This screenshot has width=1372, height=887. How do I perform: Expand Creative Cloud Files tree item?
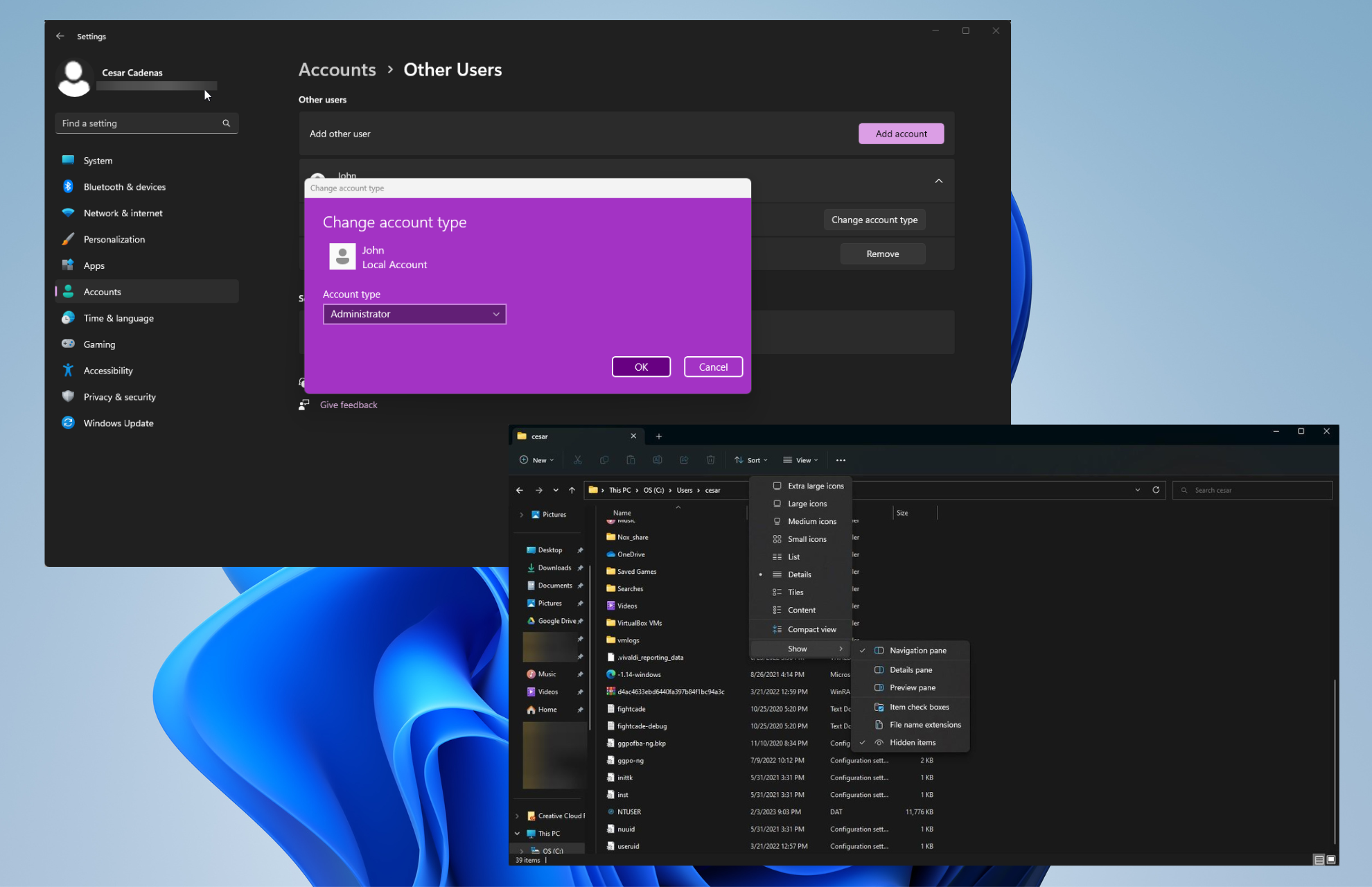click(x=518, y=816)
